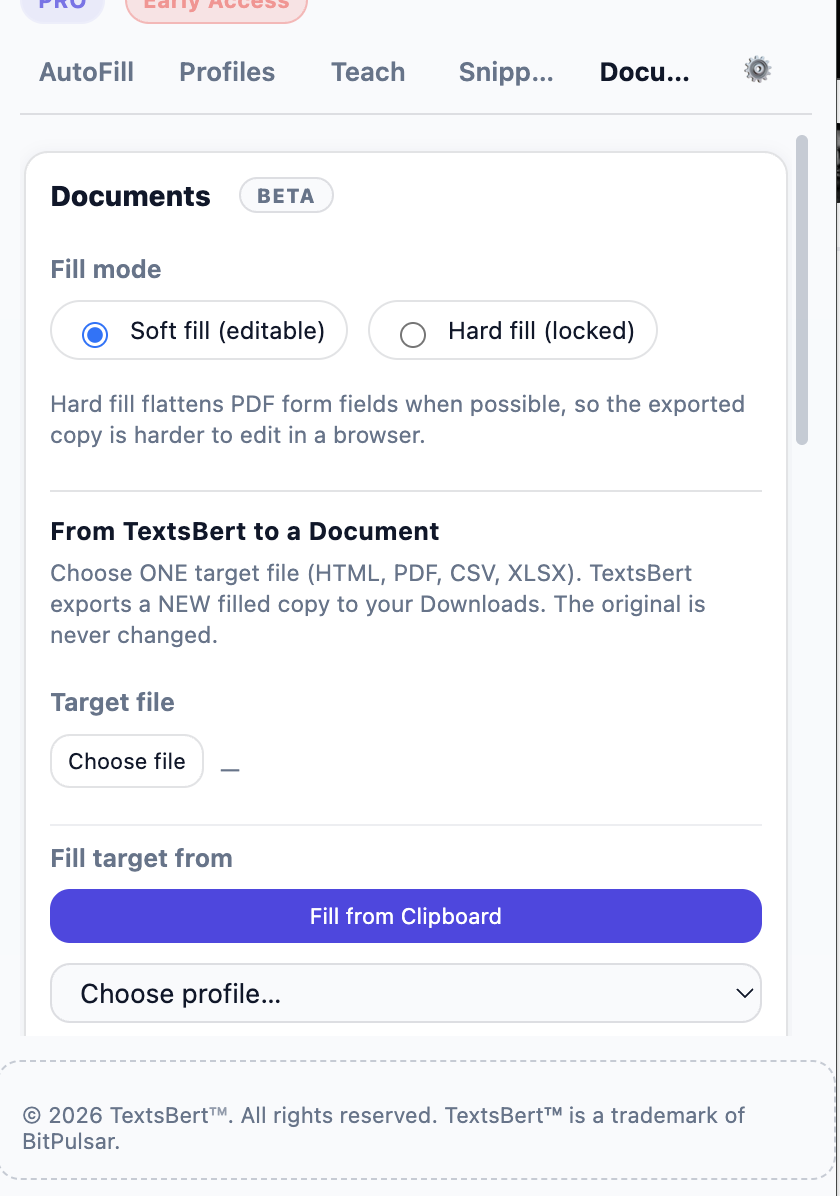Open the Profiles tab

[x=227, y=72]
